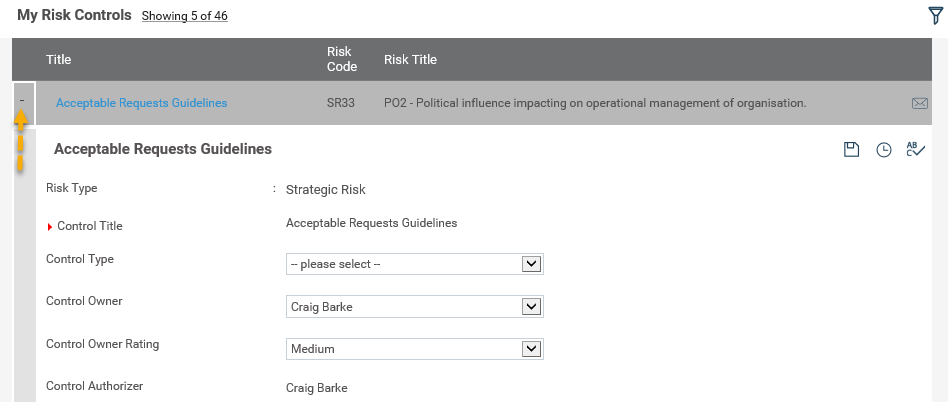This screenshot has height=402, width=948.
Task: Select the SR33 risk code cell
Action: [340, 103]
